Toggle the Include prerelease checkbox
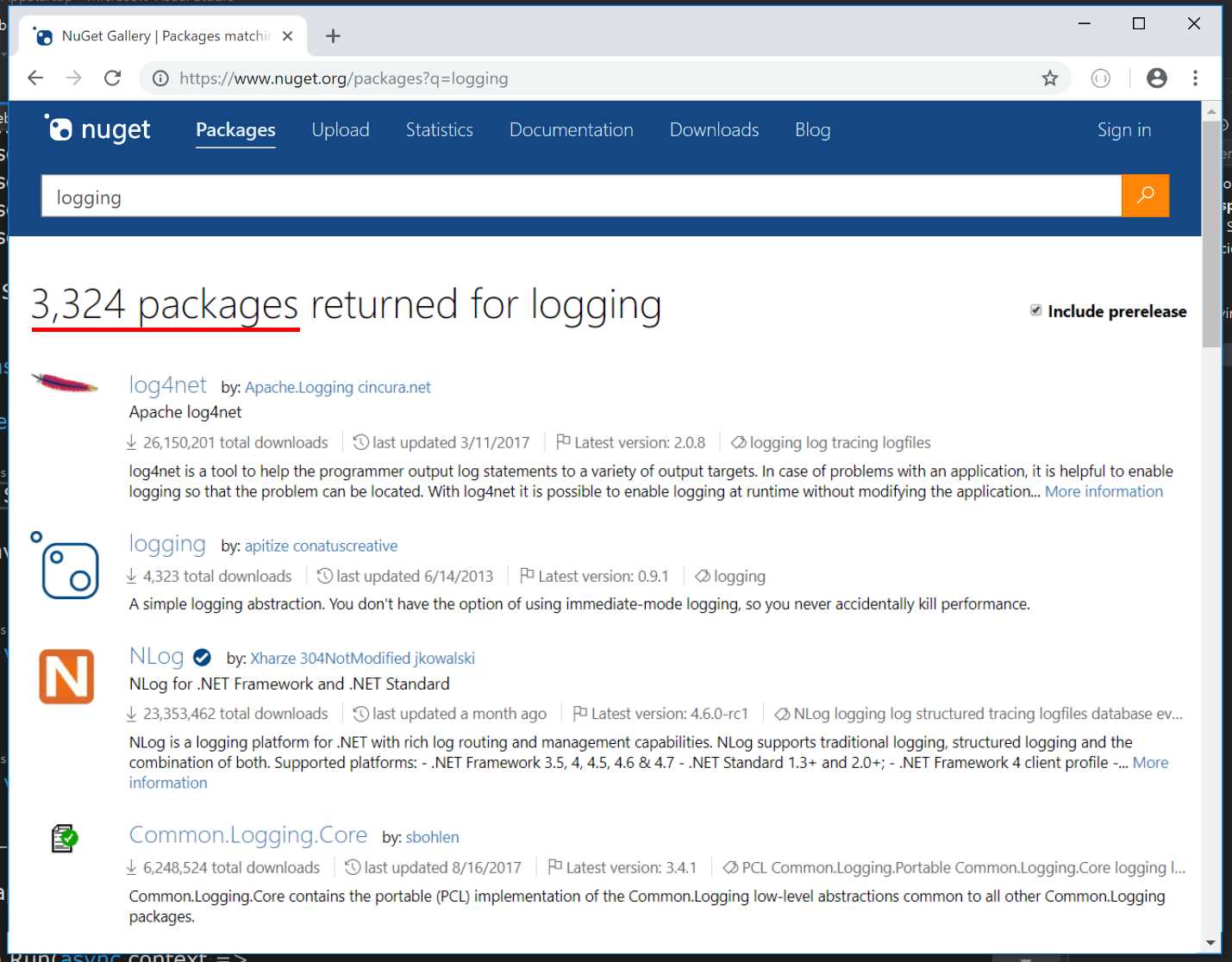The height and width of the screenshot is (962, 1232). (1035, 309)
